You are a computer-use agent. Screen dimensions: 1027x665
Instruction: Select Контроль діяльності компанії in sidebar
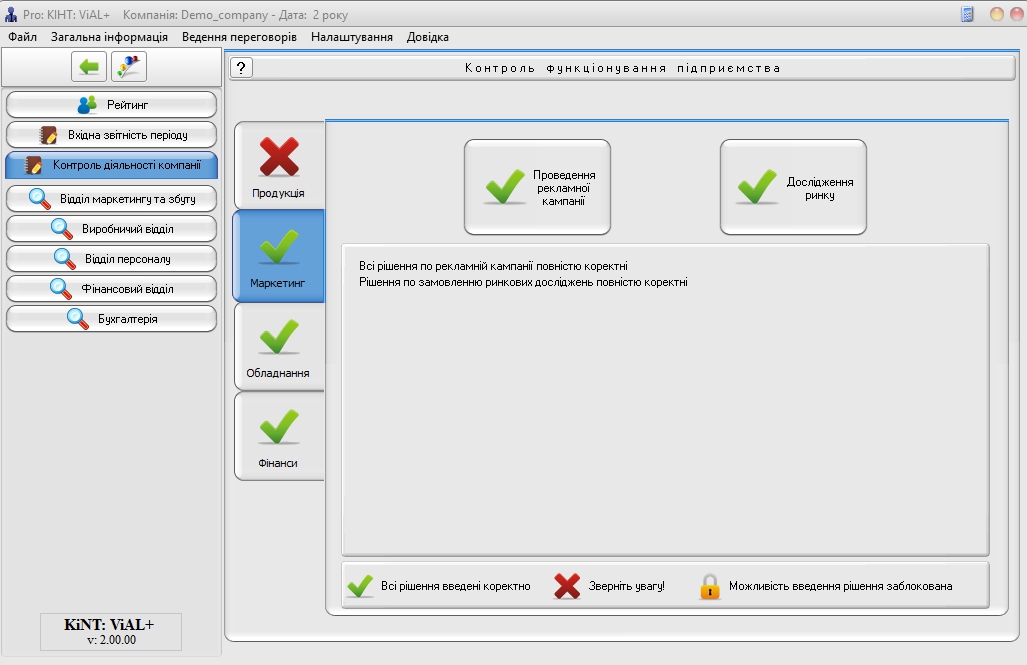[x=111, y=165]
